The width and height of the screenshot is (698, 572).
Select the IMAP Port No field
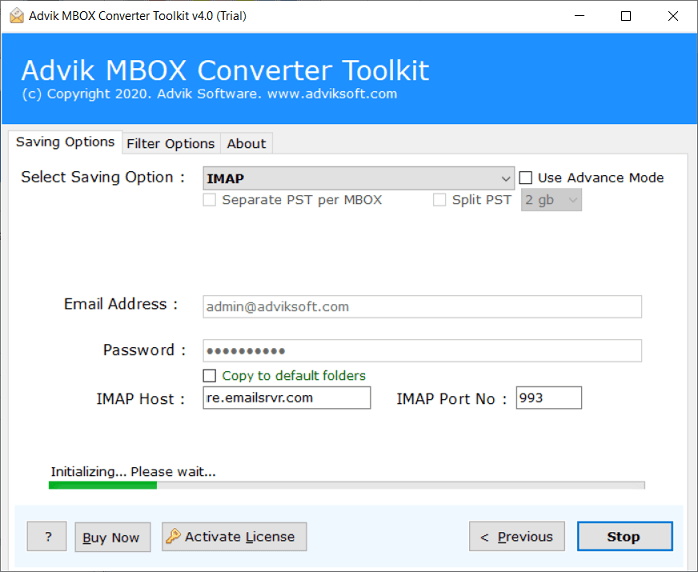548,398
